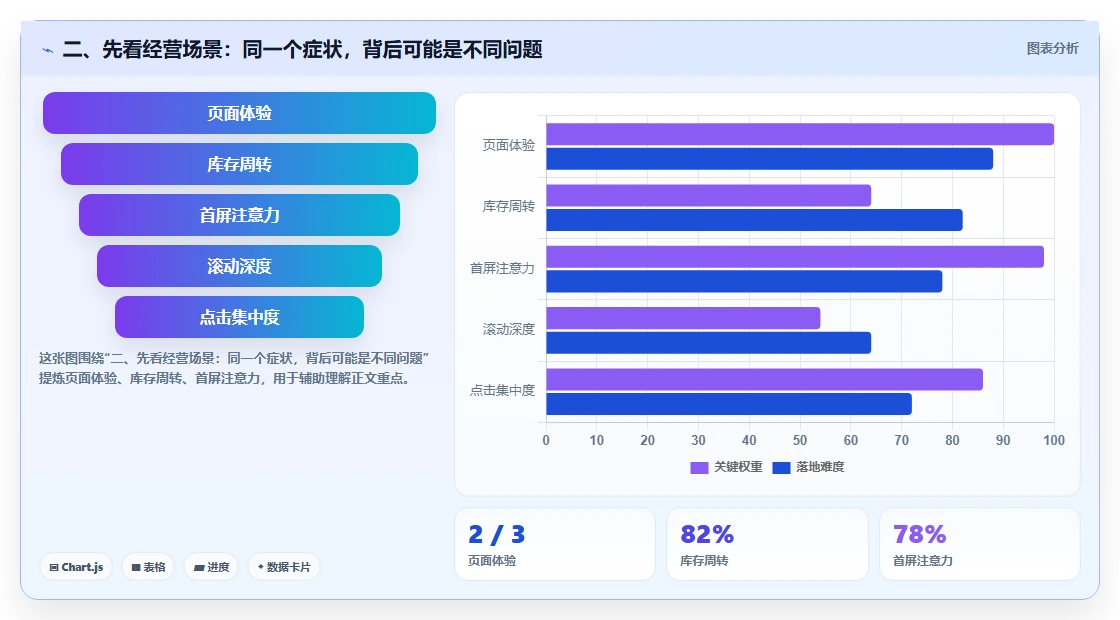Click the purple 库存周转 关键权重 bar
Viewport: 1120px width, 620px height.
709,196
